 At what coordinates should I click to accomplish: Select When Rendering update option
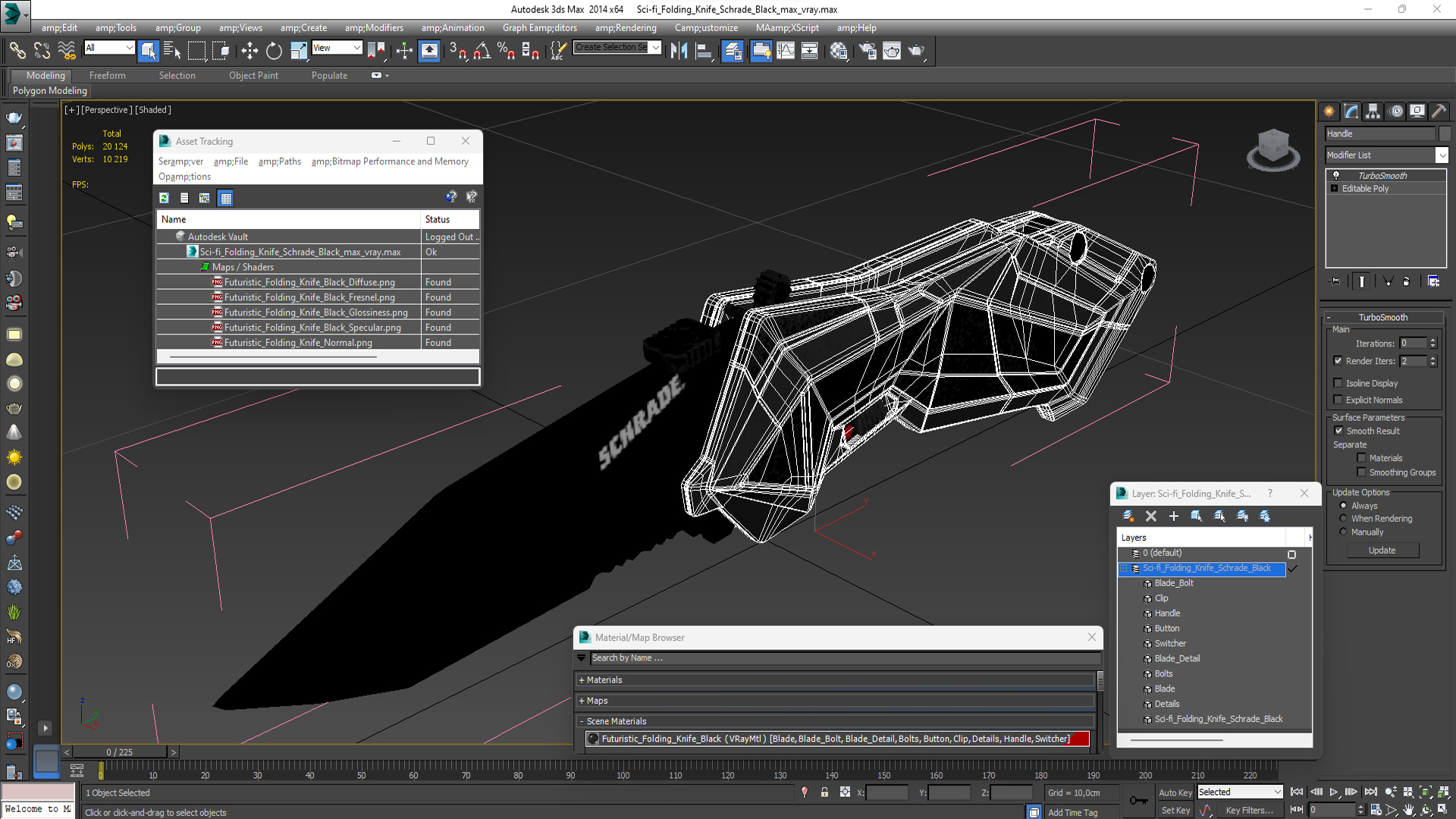[1343, 519]
